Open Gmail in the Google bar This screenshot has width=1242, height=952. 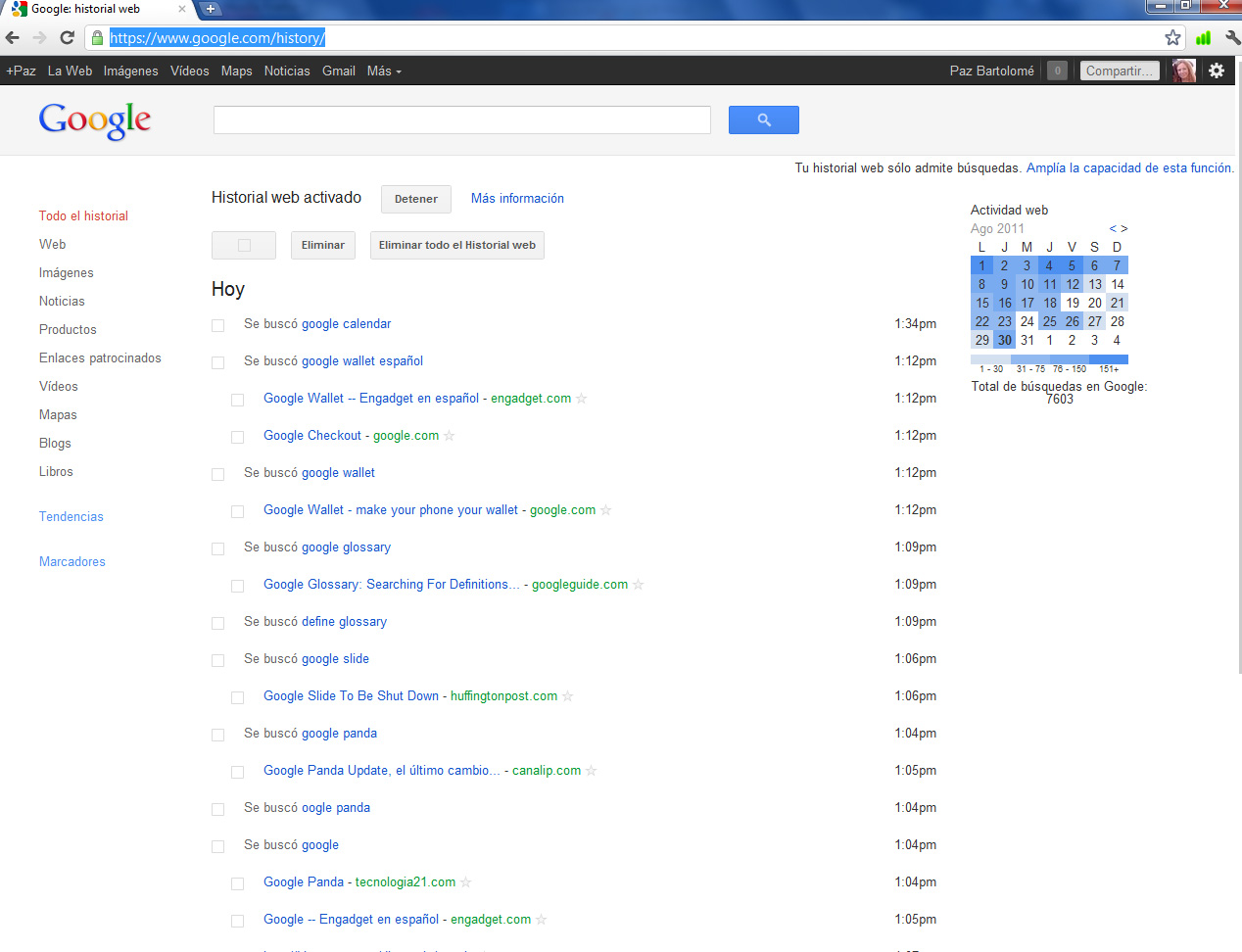pyautogui.click(x=339, y=71)
